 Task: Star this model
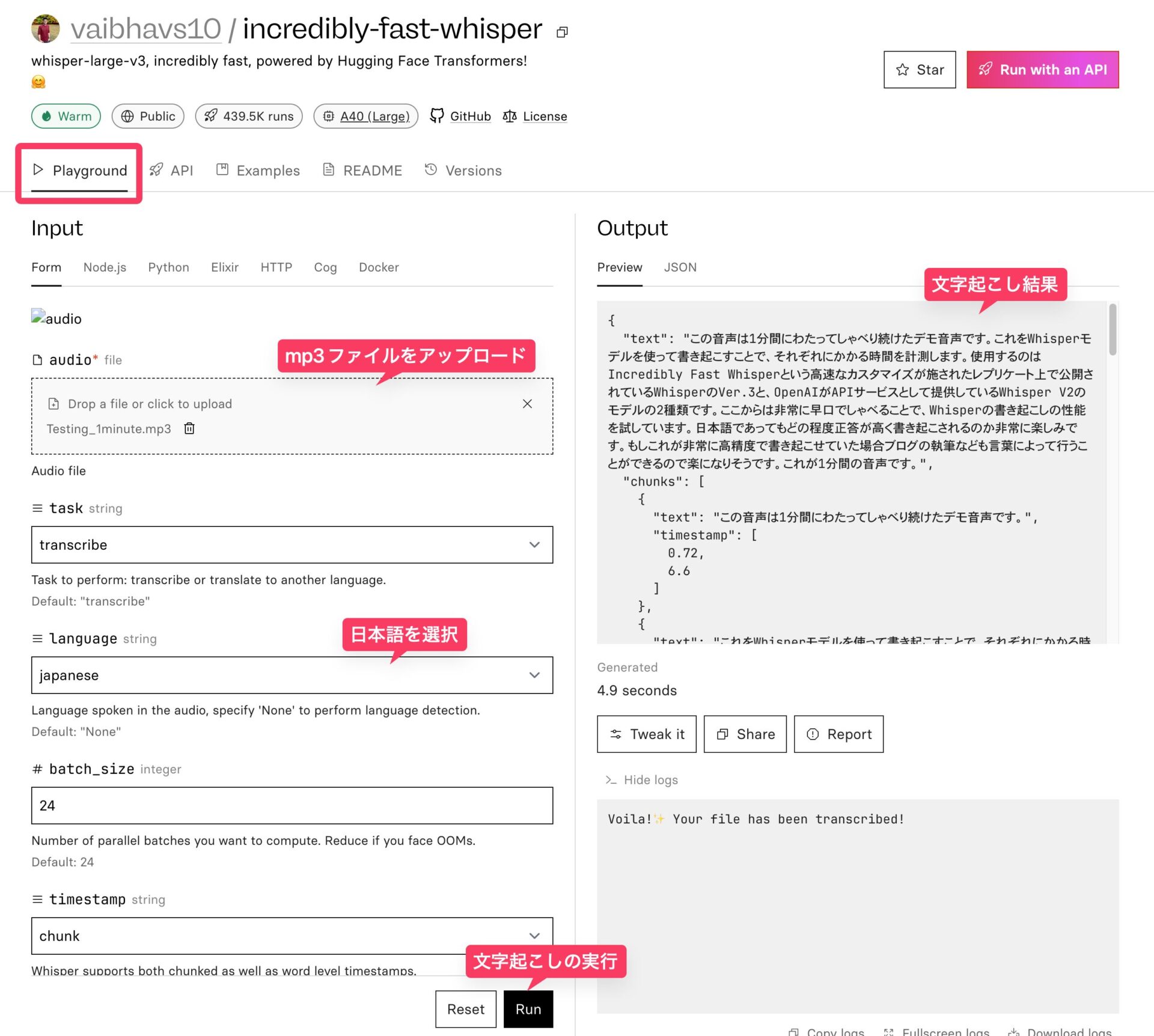click(919, 70)
